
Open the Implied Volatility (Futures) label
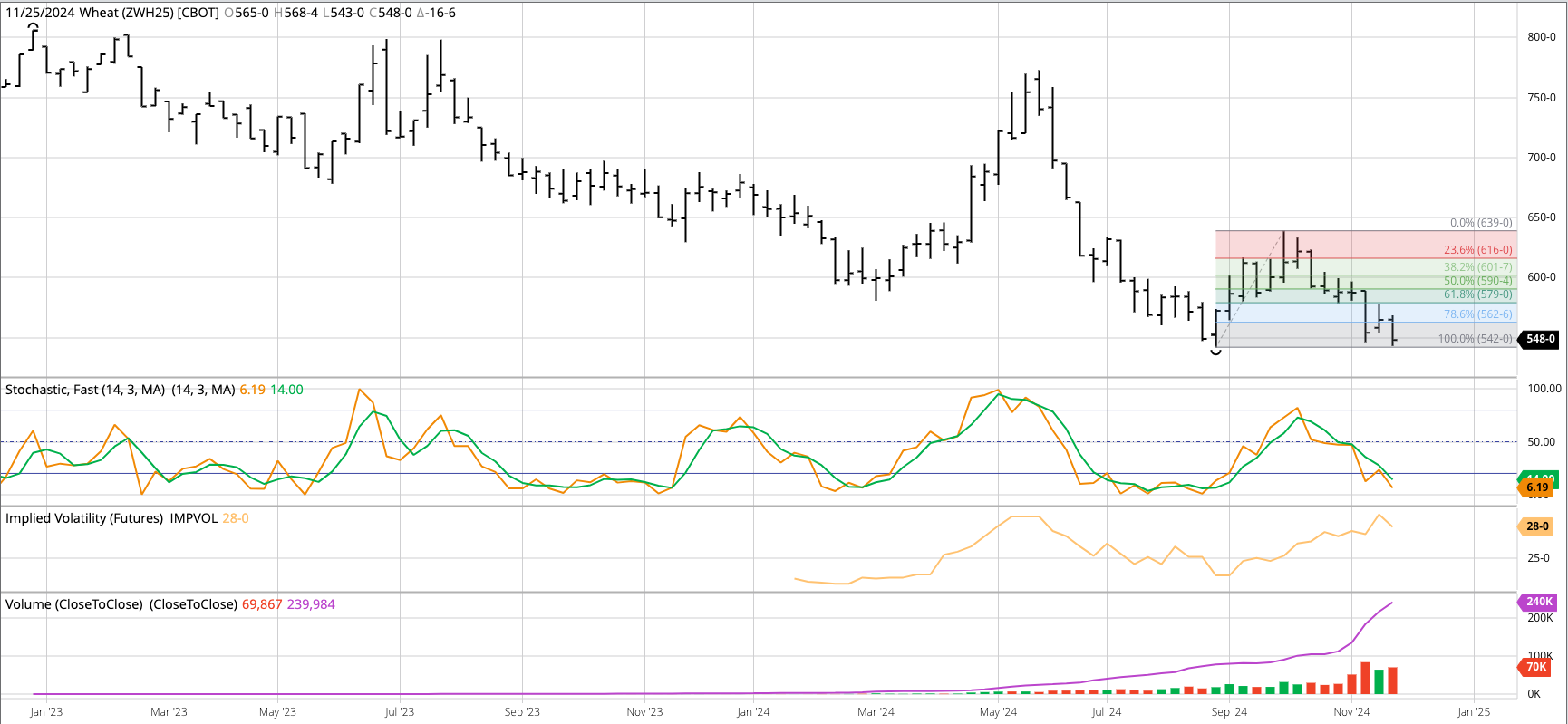pyautogui.click(x=84, y=518)
